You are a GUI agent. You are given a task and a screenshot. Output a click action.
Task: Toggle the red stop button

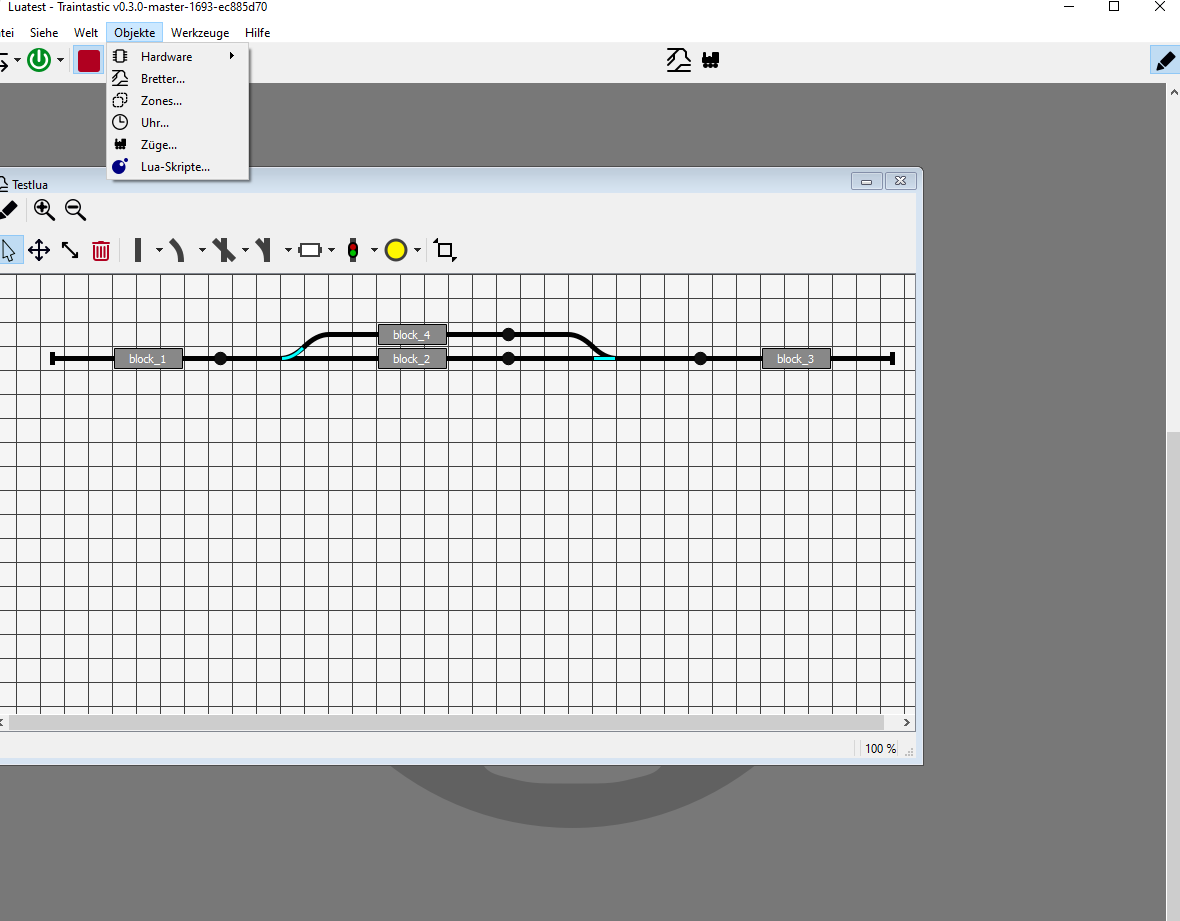(89, 60)
